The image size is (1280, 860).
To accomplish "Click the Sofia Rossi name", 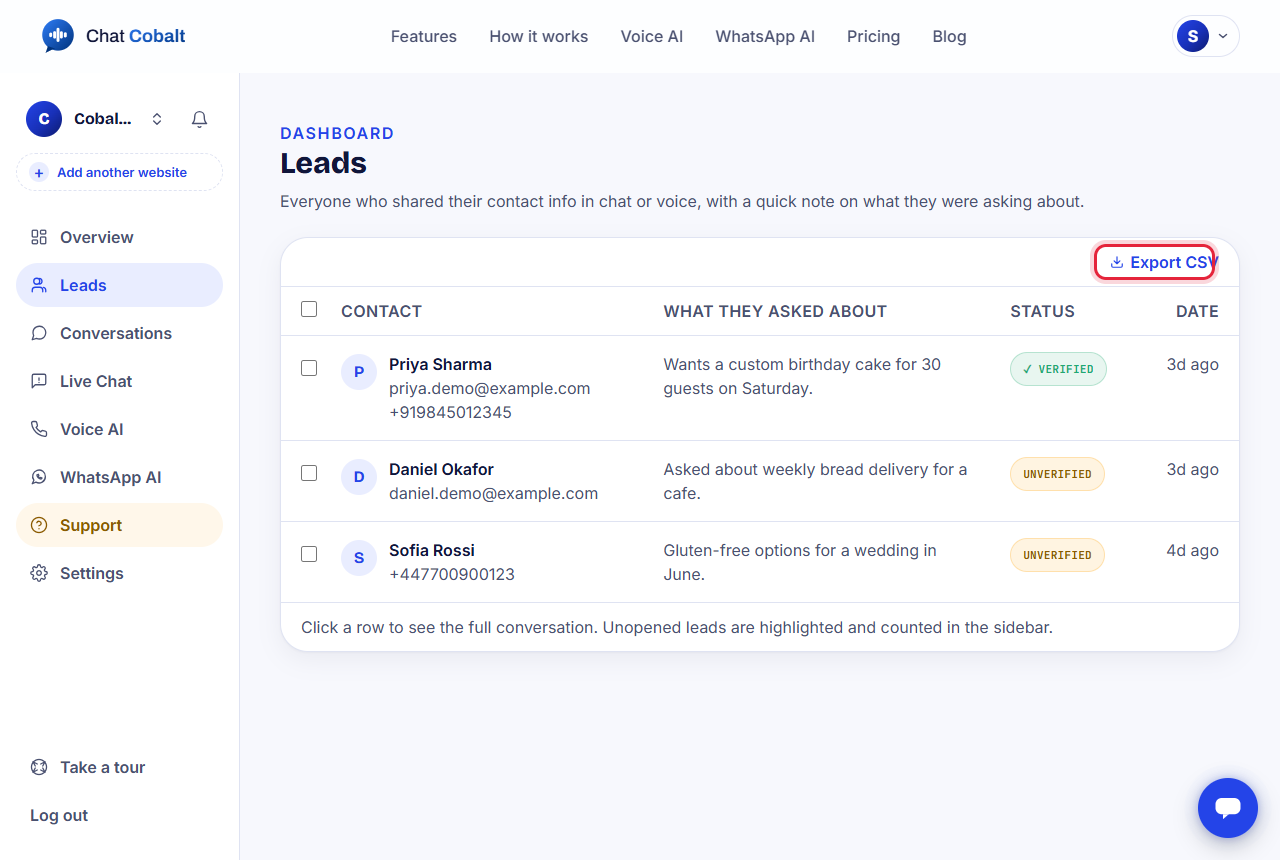I will 432,550.
